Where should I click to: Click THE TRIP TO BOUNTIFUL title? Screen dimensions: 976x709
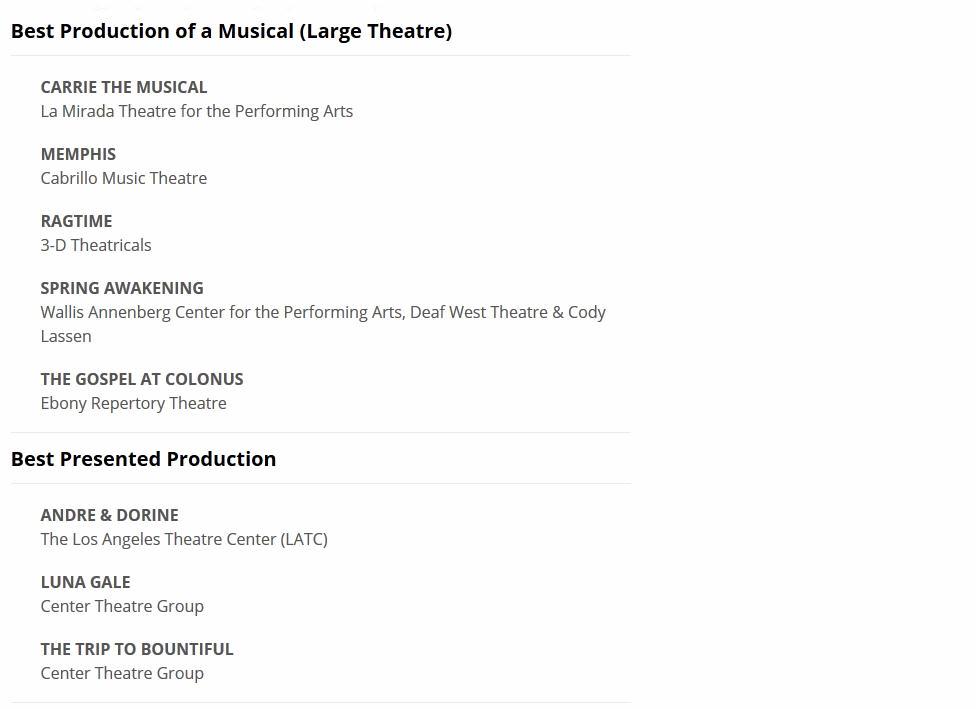(137, 649)
